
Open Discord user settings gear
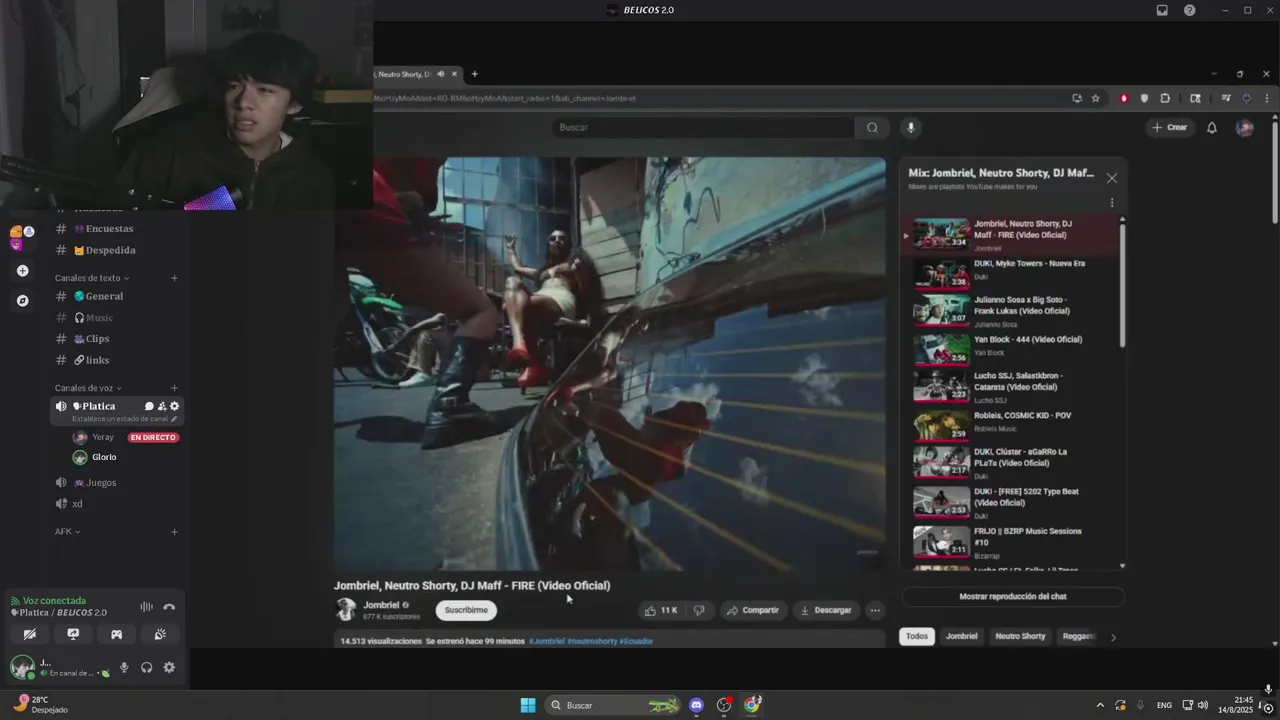[x=169, y=668]
